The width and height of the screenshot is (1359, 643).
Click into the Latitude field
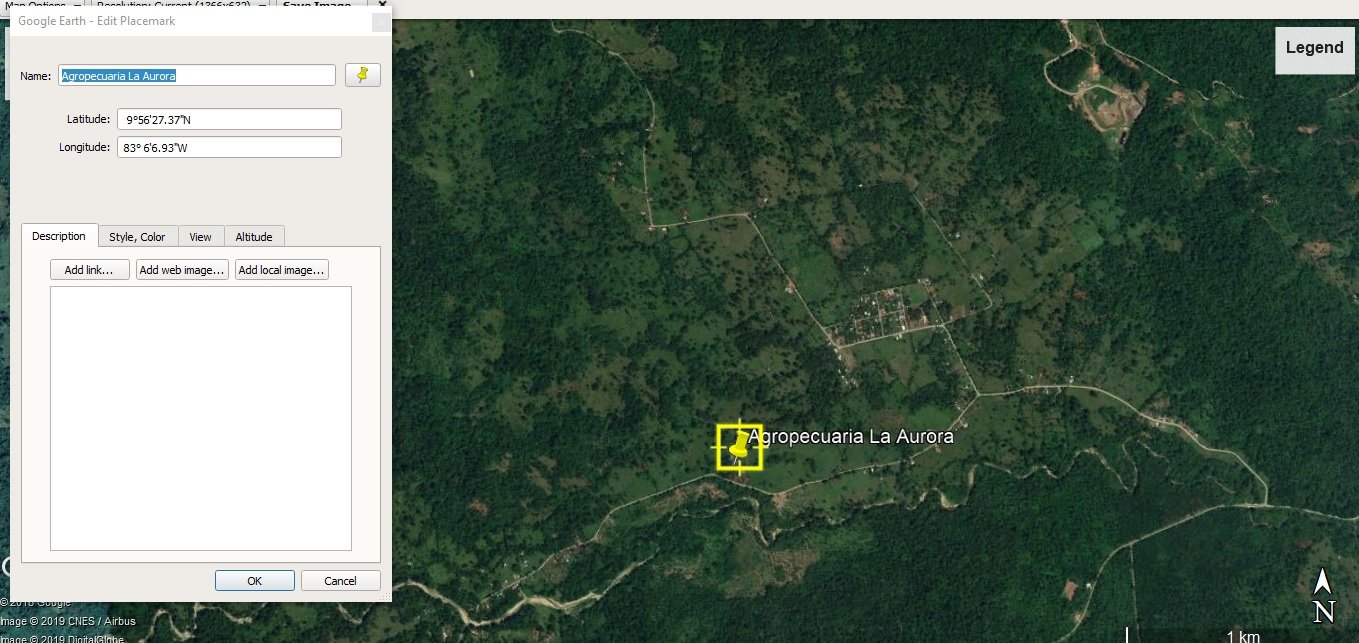229,120
